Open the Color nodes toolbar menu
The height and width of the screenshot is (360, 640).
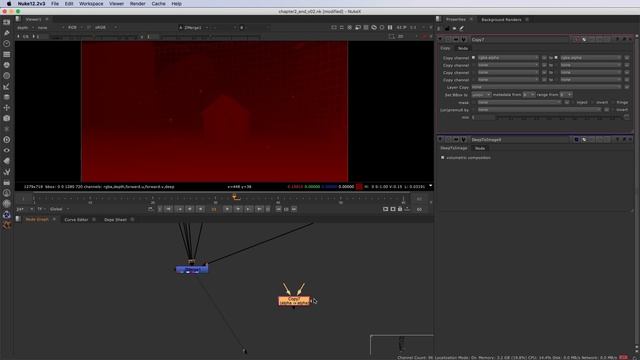click(x=7, y=65)
